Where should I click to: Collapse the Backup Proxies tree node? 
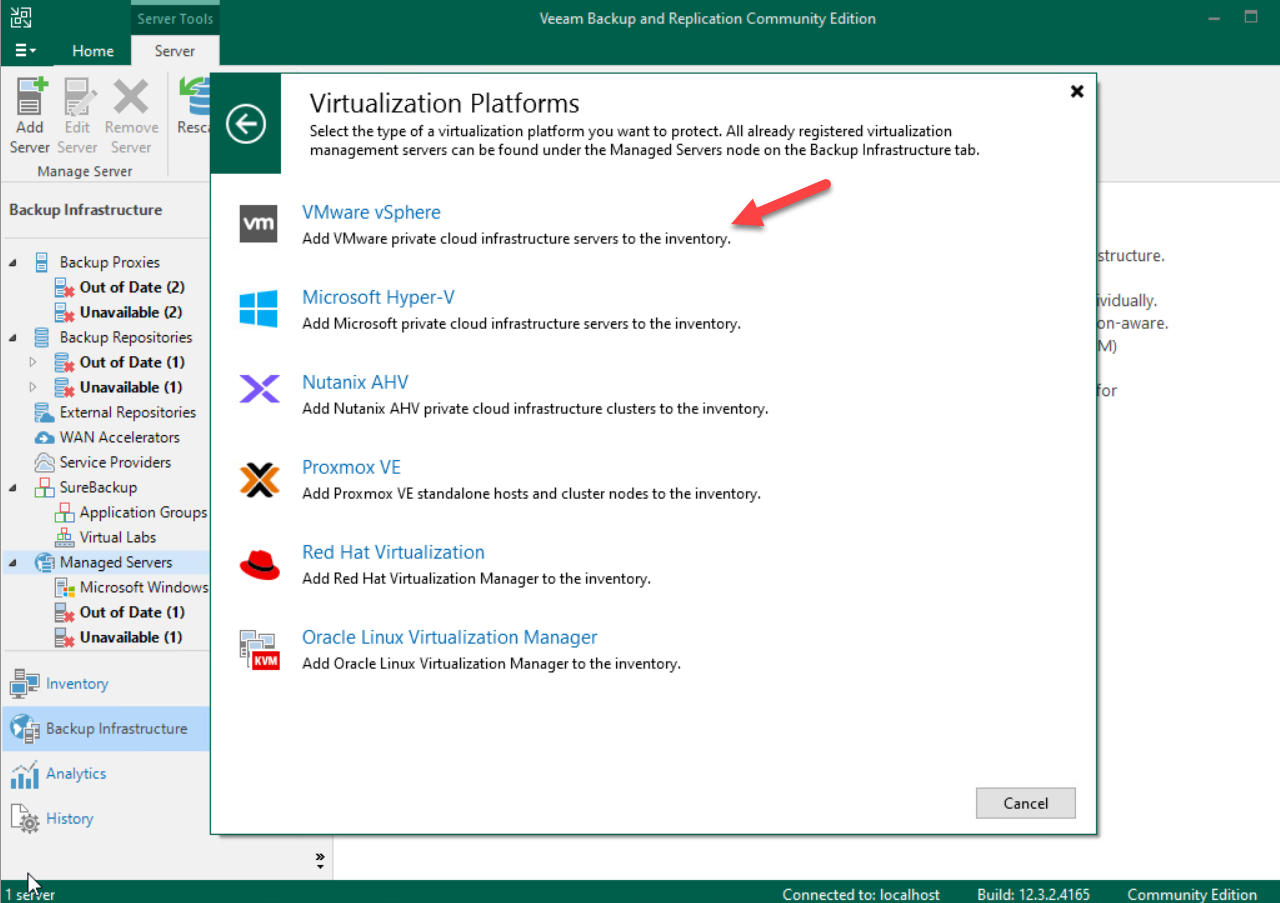(14, 263)
